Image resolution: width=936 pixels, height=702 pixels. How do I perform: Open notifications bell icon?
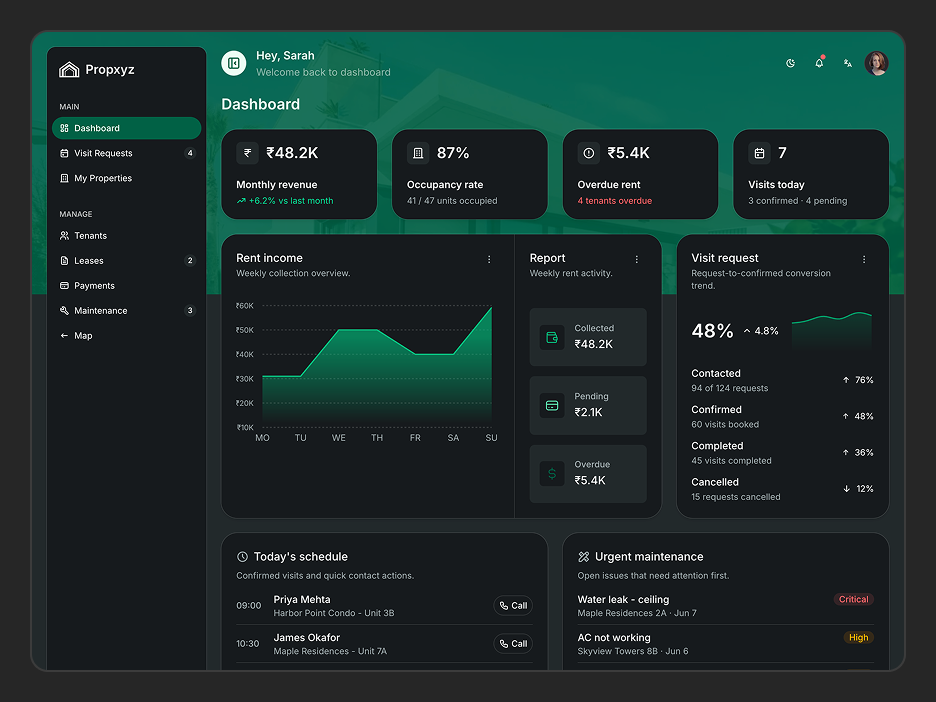819,63
